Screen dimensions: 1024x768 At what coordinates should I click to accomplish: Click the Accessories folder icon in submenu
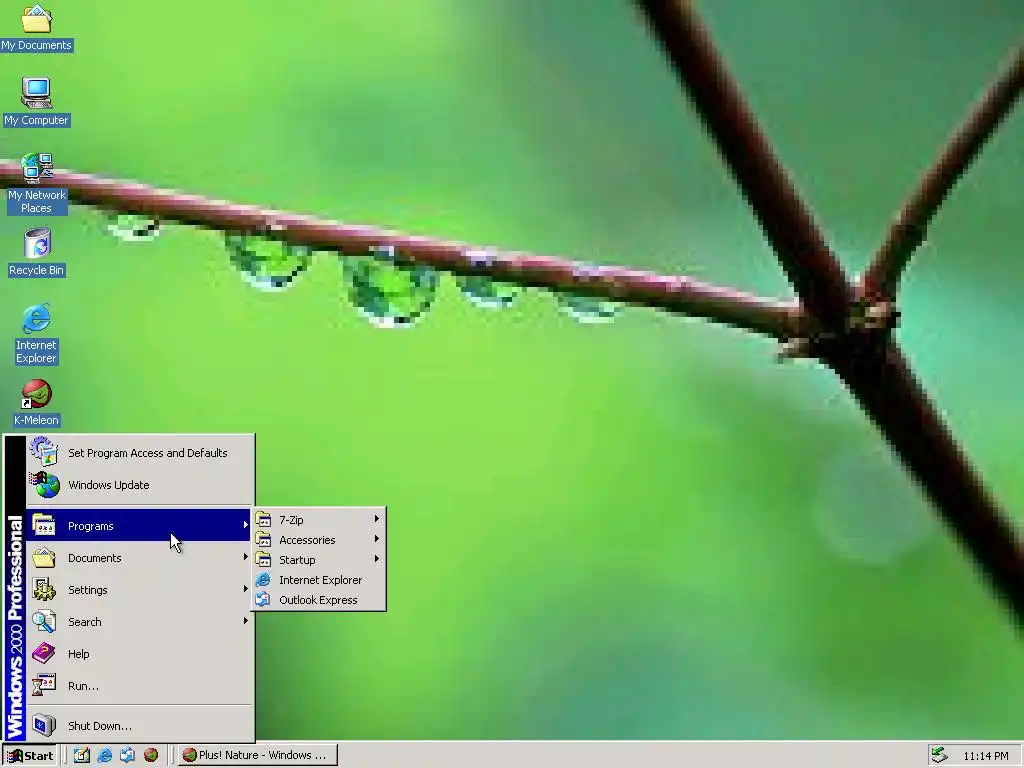263,539
